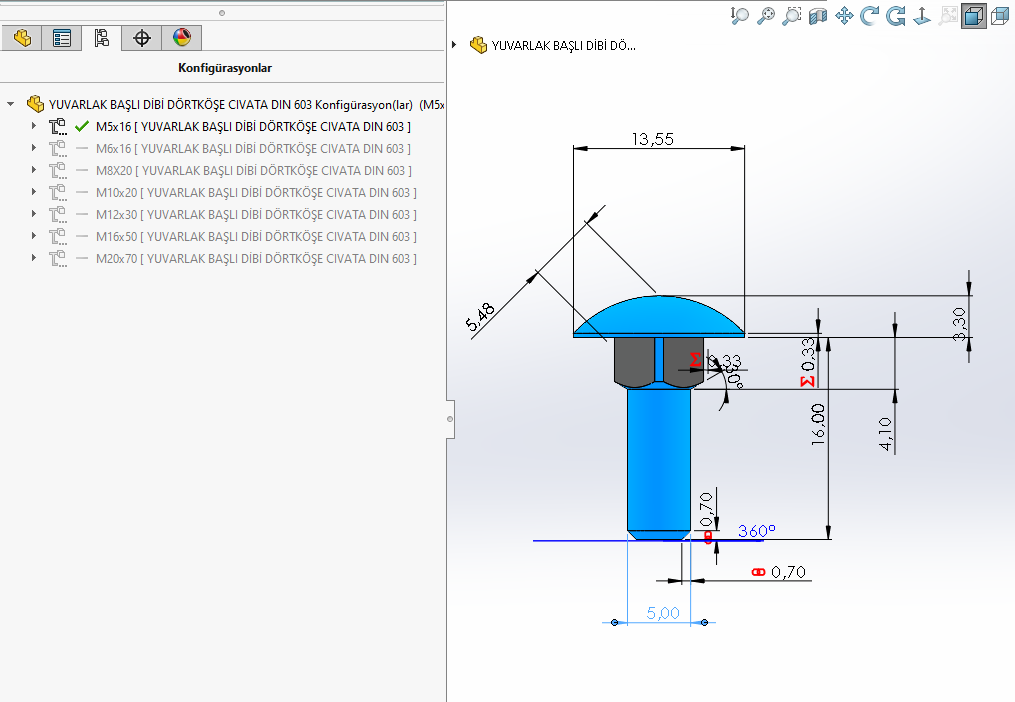Image resolution: width=1015 pixels, height=702 pixels.
Task: Activate the Section View tool
Action: [818, 15]
